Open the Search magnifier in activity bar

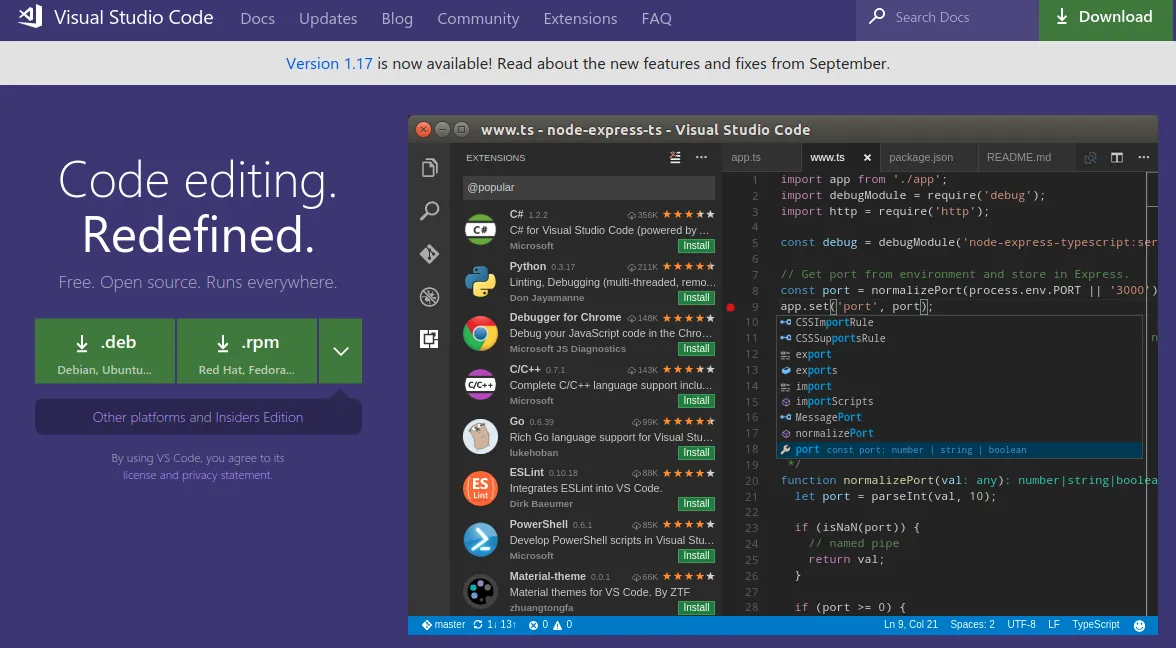pos(430,211)
